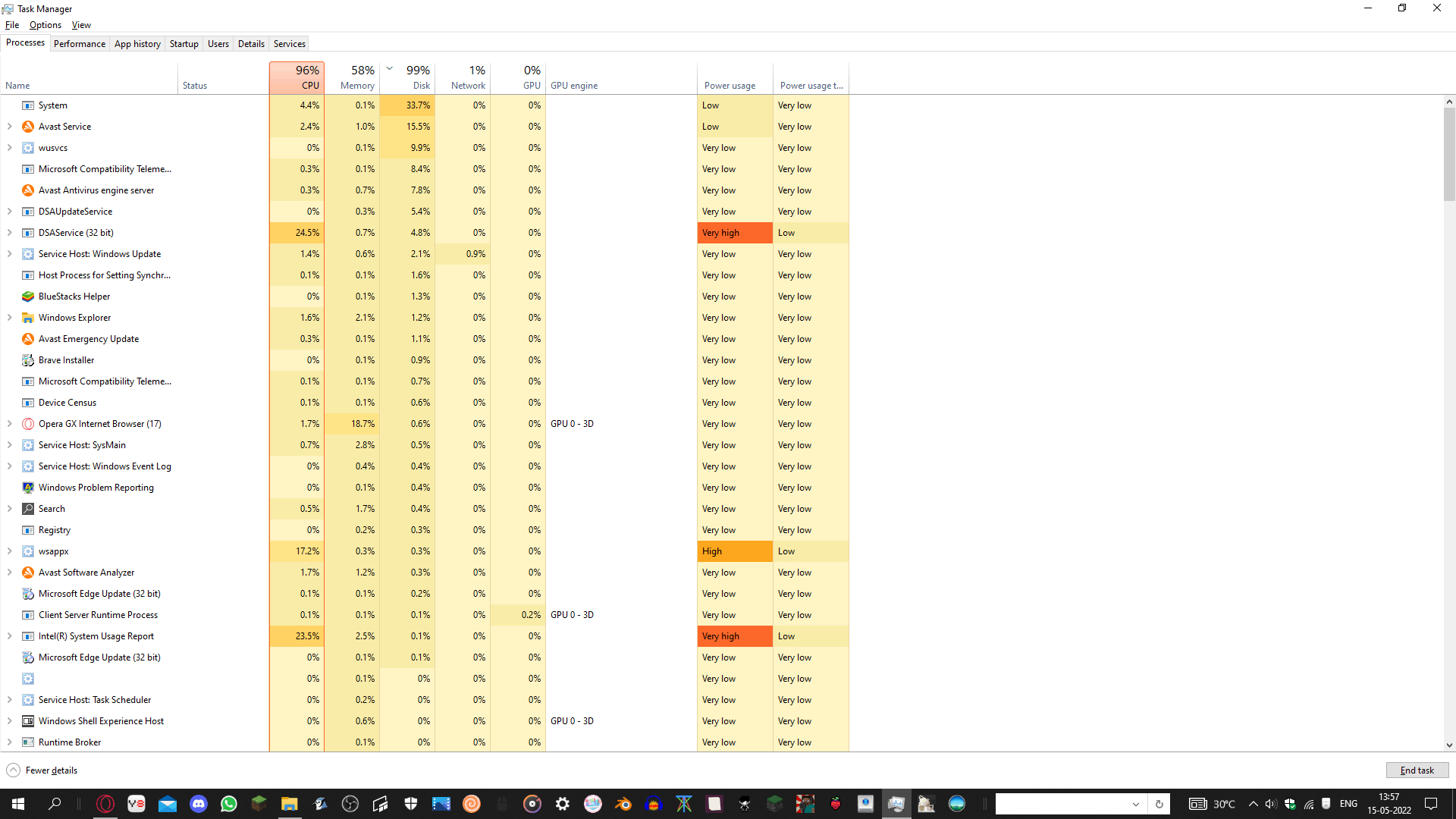Click the Avast Service process icon
The width and height of the screenshot is (1456, 819).
tap(28, 127)
